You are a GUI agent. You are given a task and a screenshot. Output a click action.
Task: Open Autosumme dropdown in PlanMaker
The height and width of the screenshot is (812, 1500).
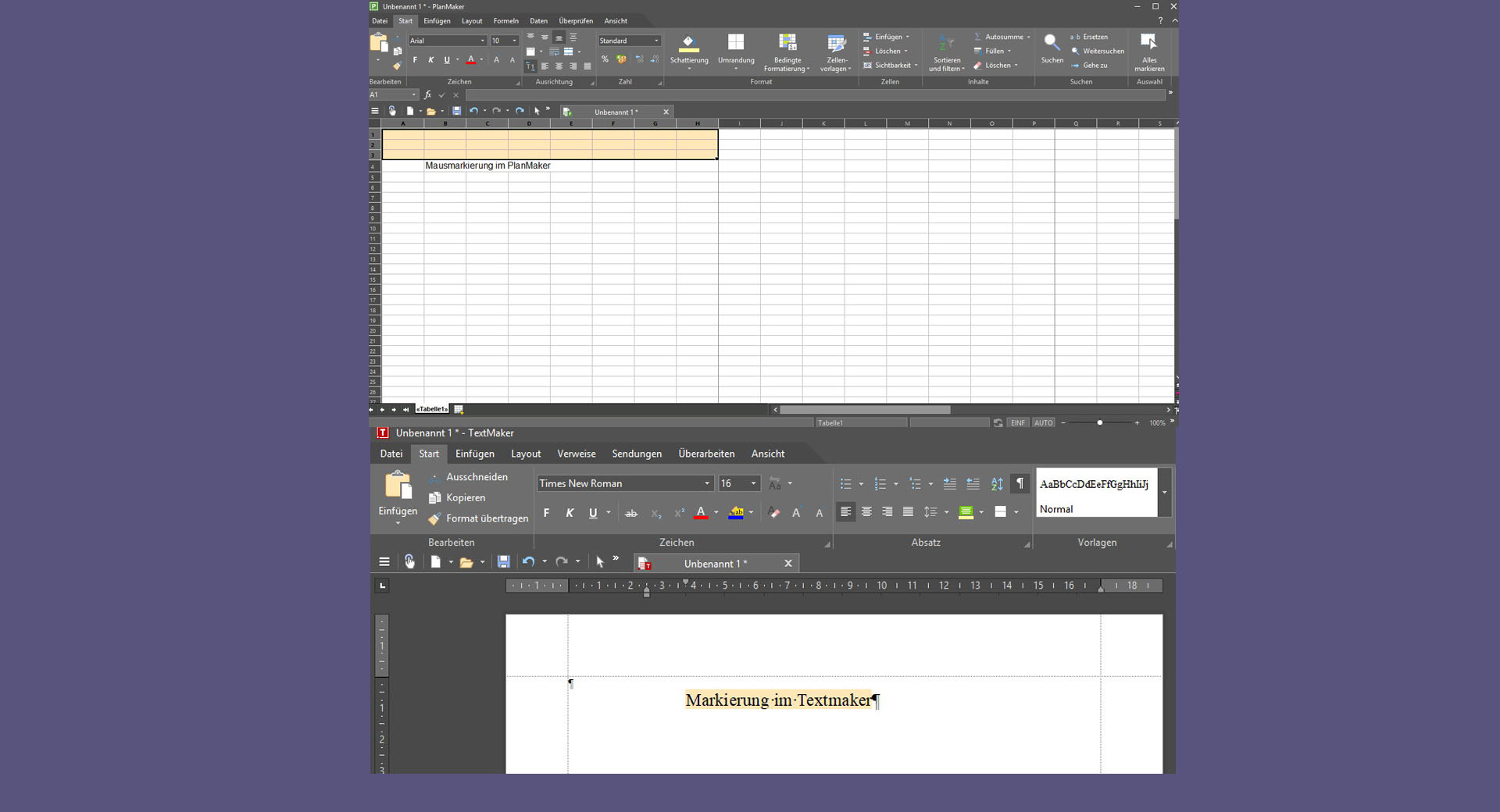pyautogui.click(x=1027, y=37)
